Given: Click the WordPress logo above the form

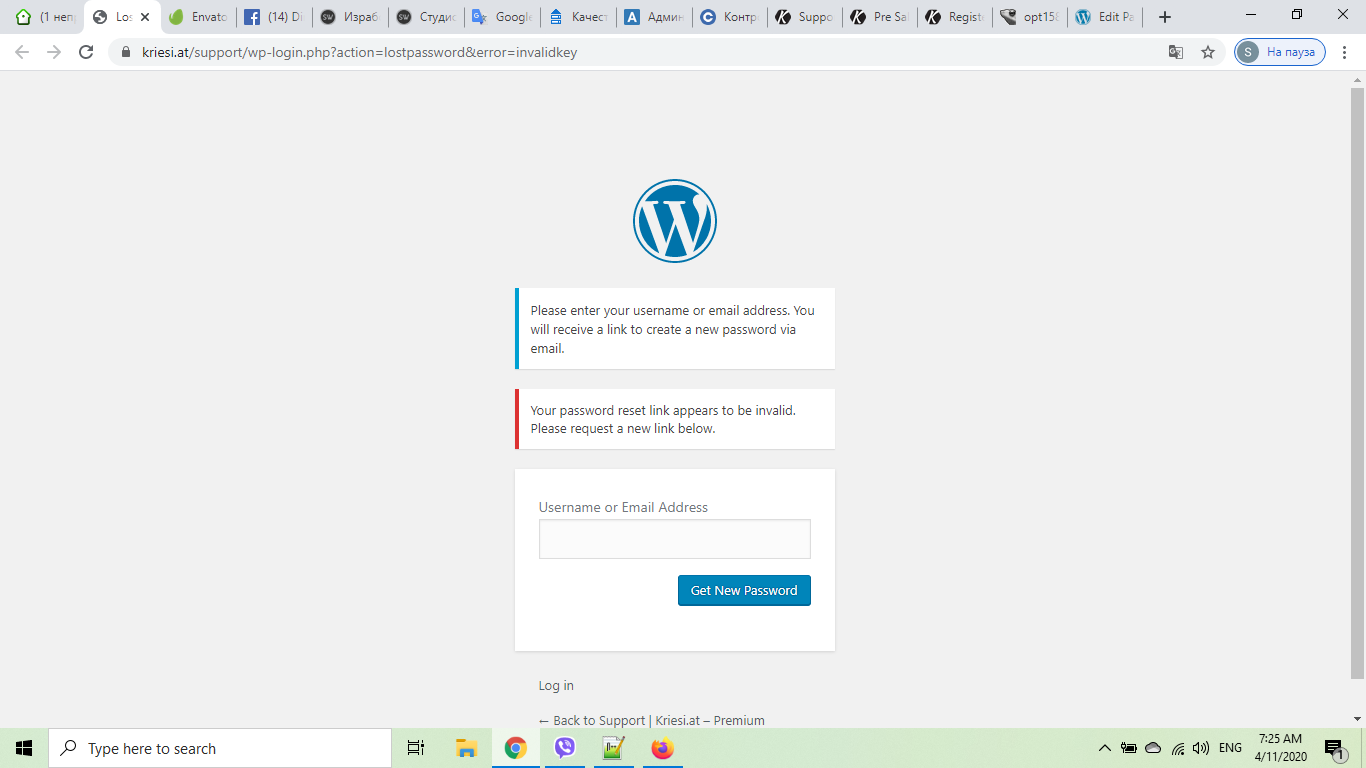Looking at the screenshot, I should [675, 221].
